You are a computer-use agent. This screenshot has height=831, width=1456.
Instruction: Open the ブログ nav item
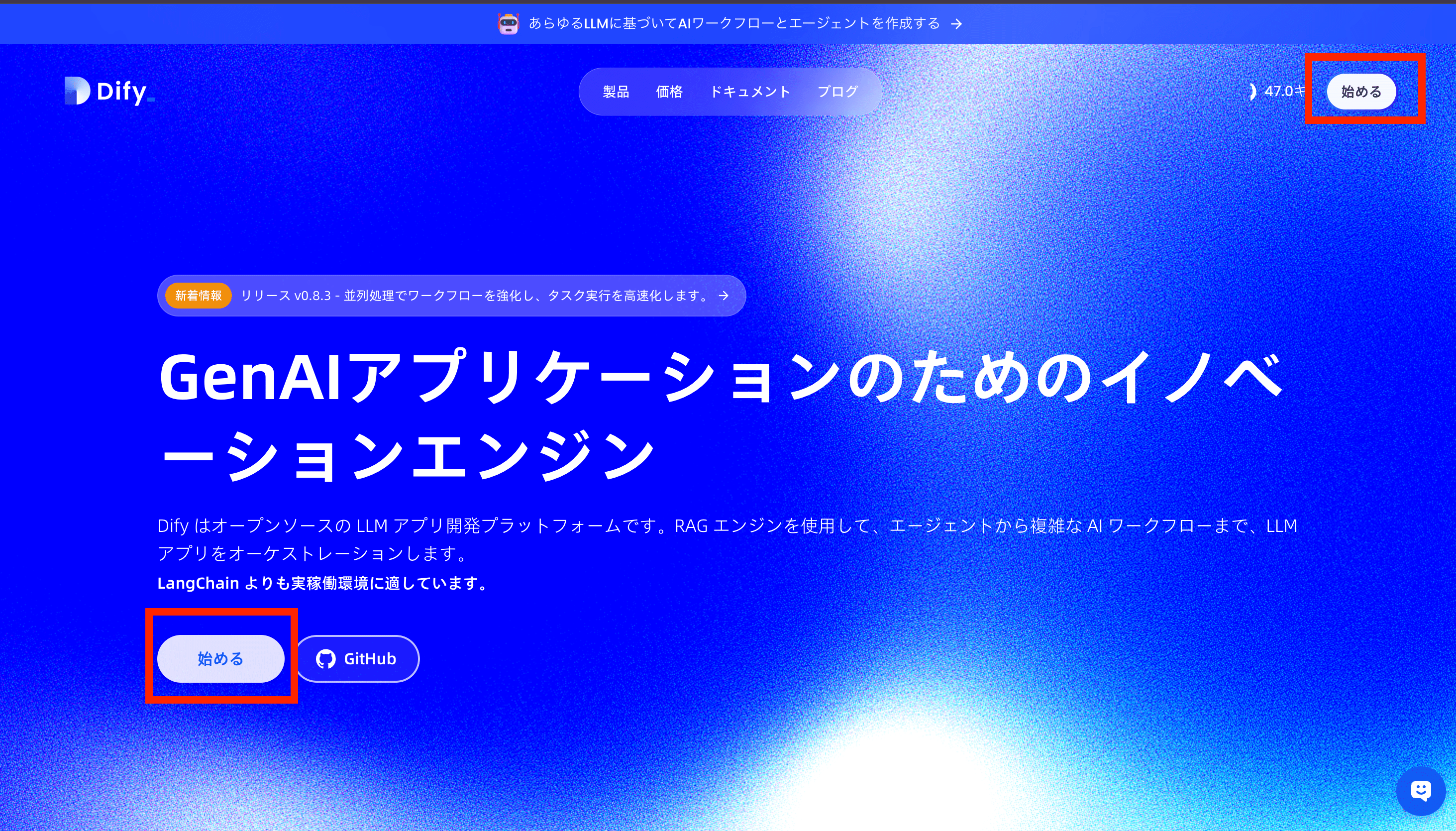[837, 92]
